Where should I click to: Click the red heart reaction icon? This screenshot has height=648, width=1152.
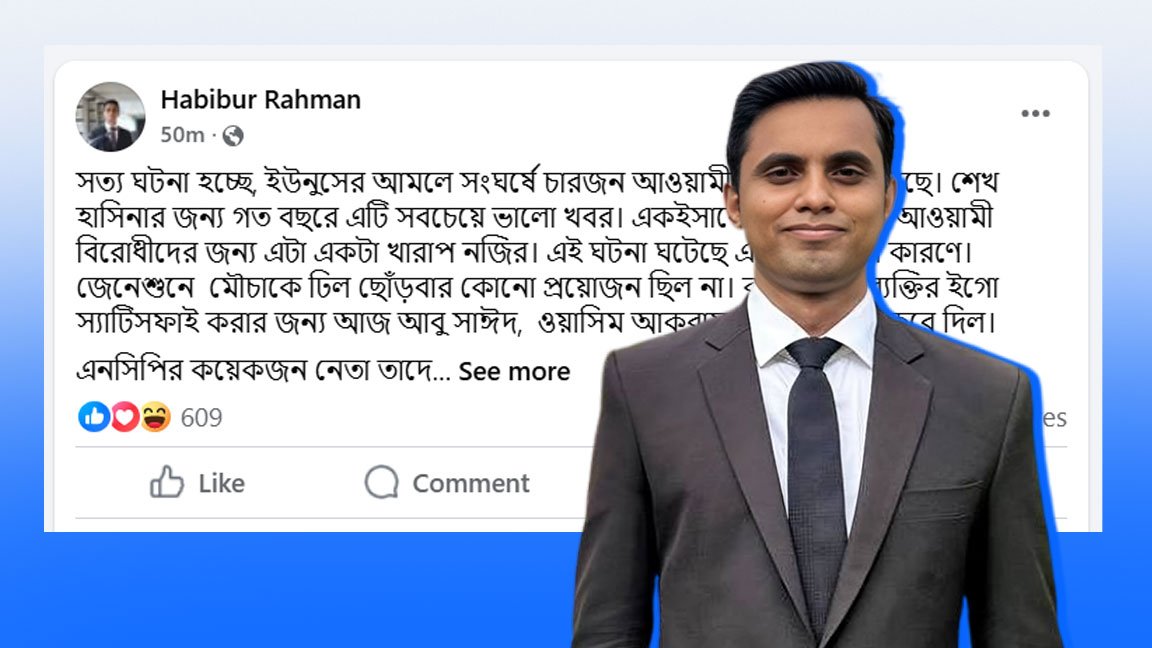[x=125, y=417]
